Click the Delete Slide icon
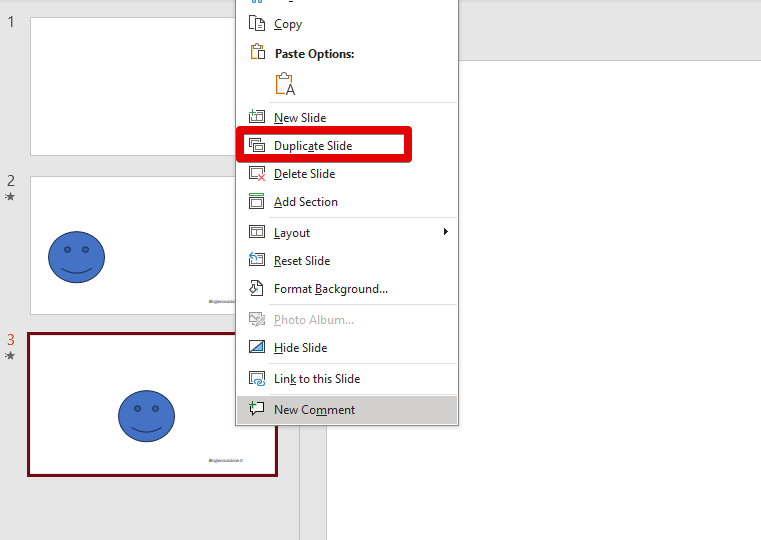Viewport: 761px width, 540px height. coord(256,173)
